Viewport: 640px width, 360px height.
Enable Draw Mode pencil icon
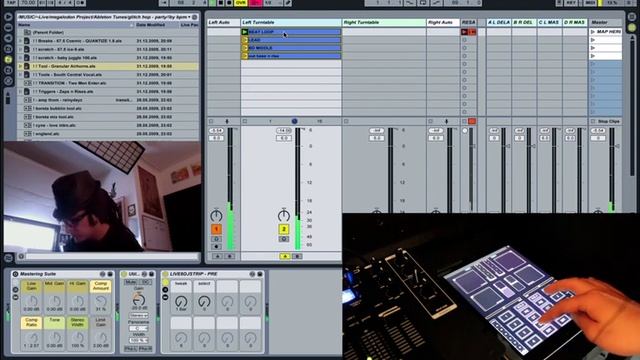pyautogui.click(x=288, y=2)
